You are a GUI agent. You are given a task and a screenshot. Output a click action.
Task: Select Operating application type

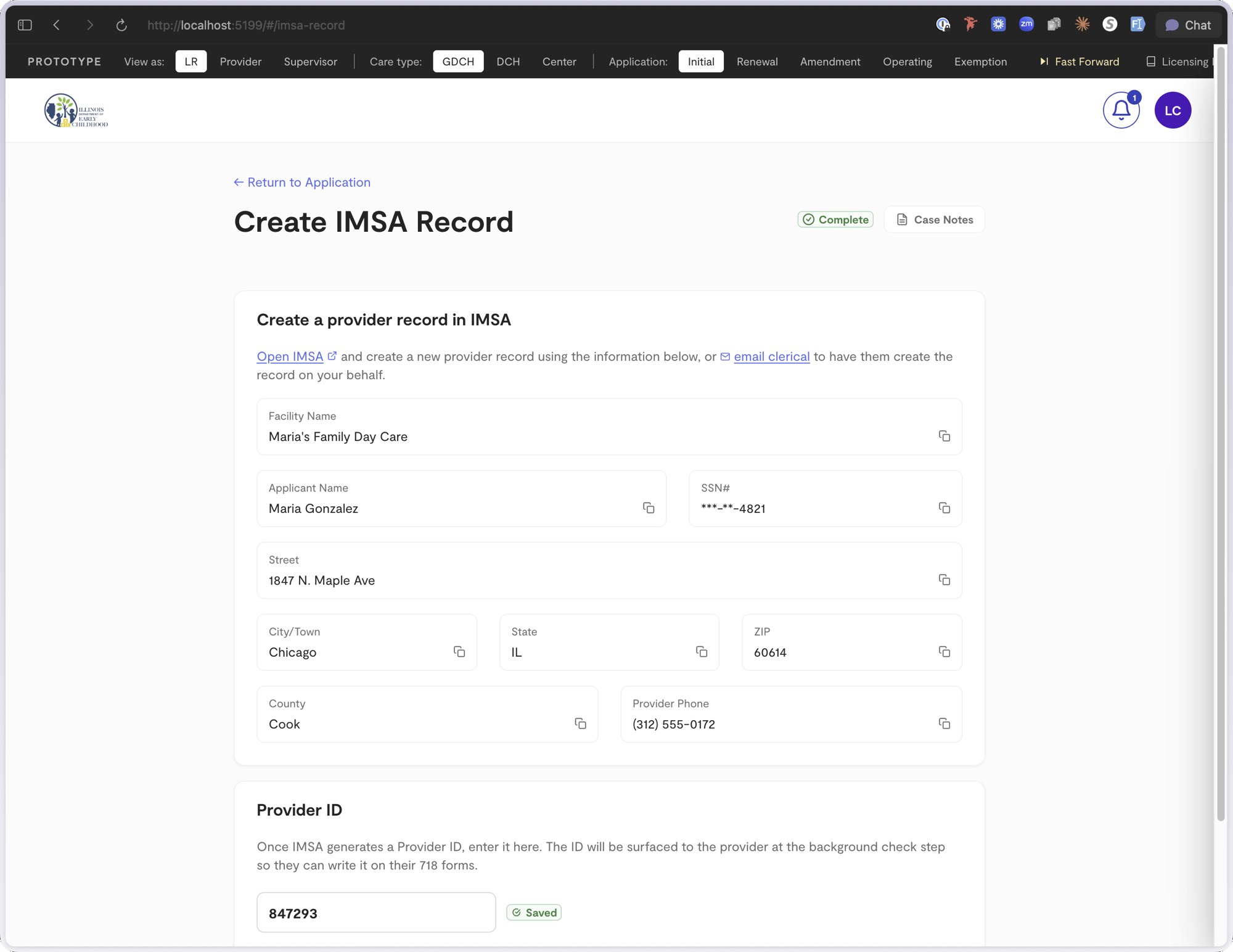click(x=907, y=62)
